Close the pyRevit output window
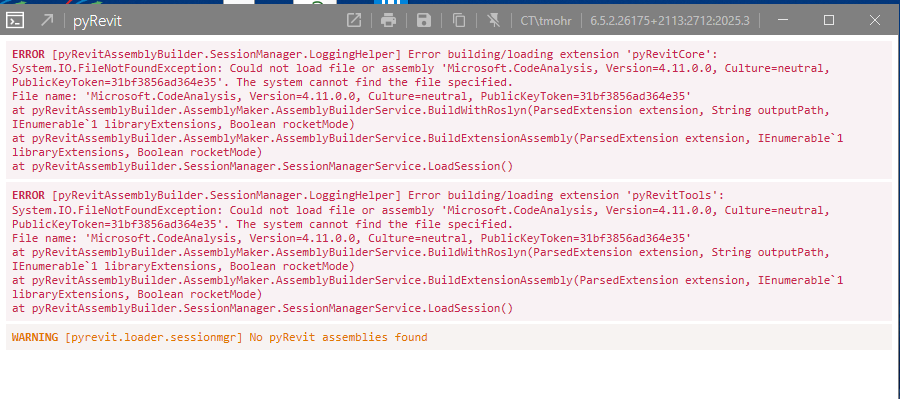Viewport: 900px width, 399px height. pos(875,21)
